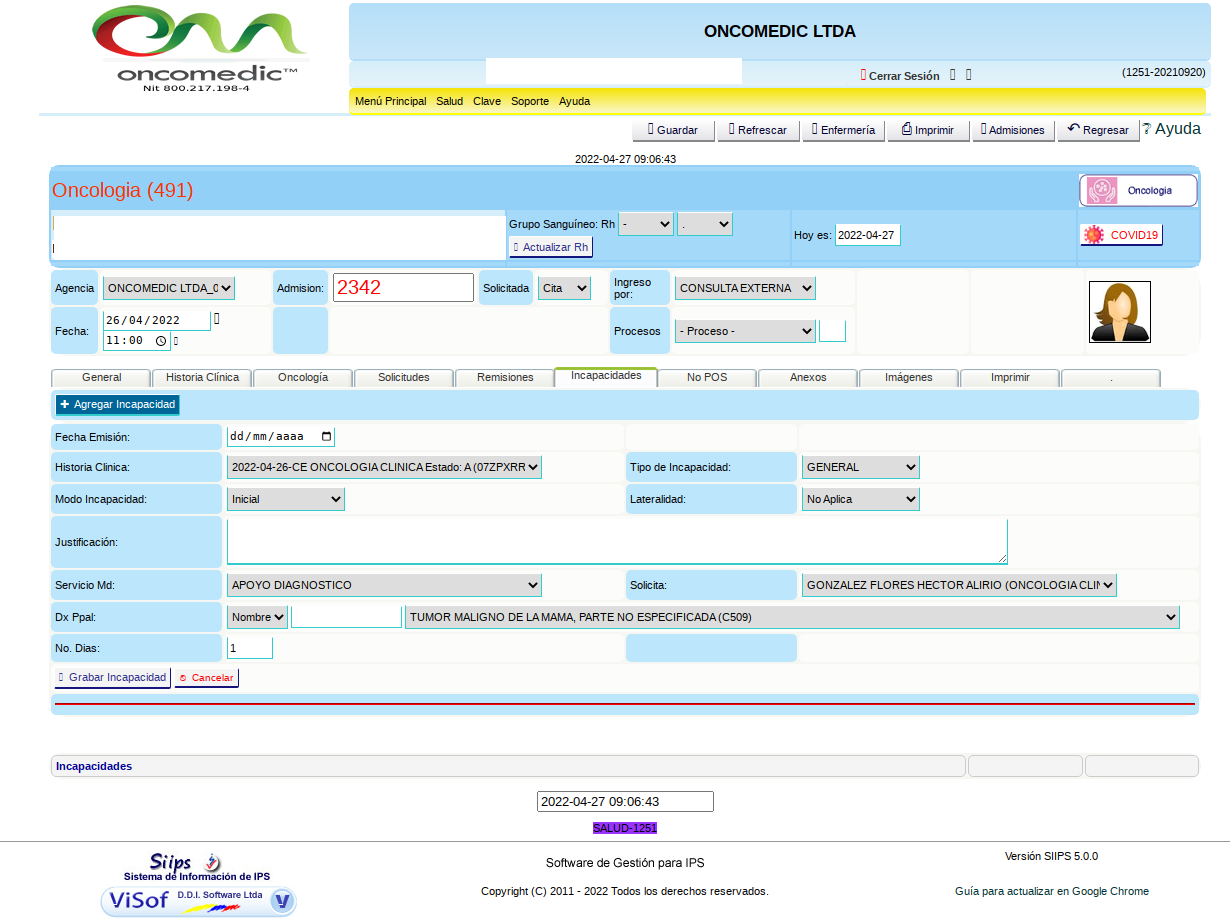
Task: Open the COVID19 virus icon button
Action: coord(1121,235)
